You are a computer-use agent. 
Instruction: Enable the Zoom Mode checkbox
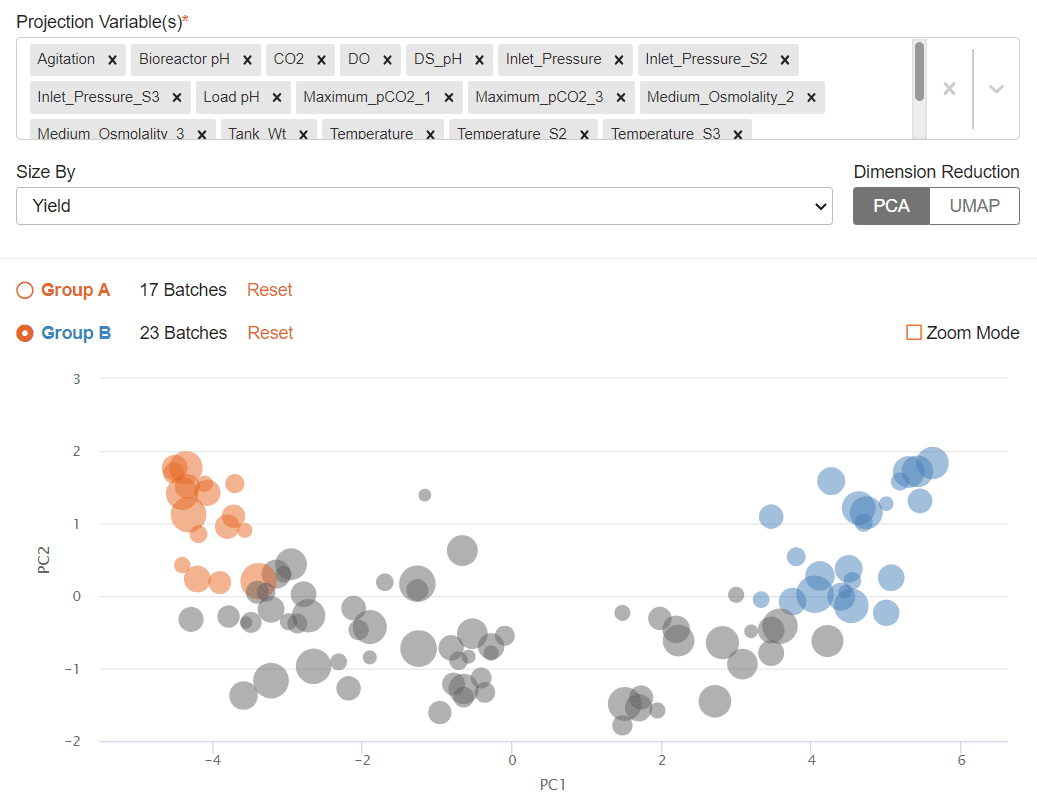pos(913,333)
